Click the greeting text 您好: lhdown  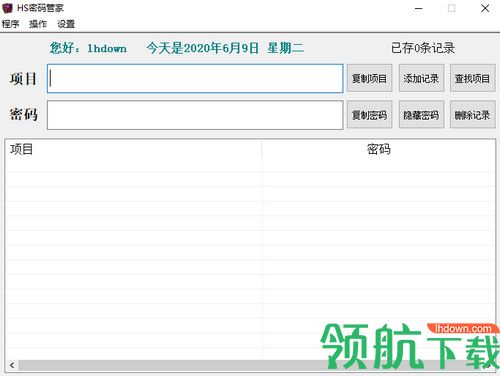(88, 48)
